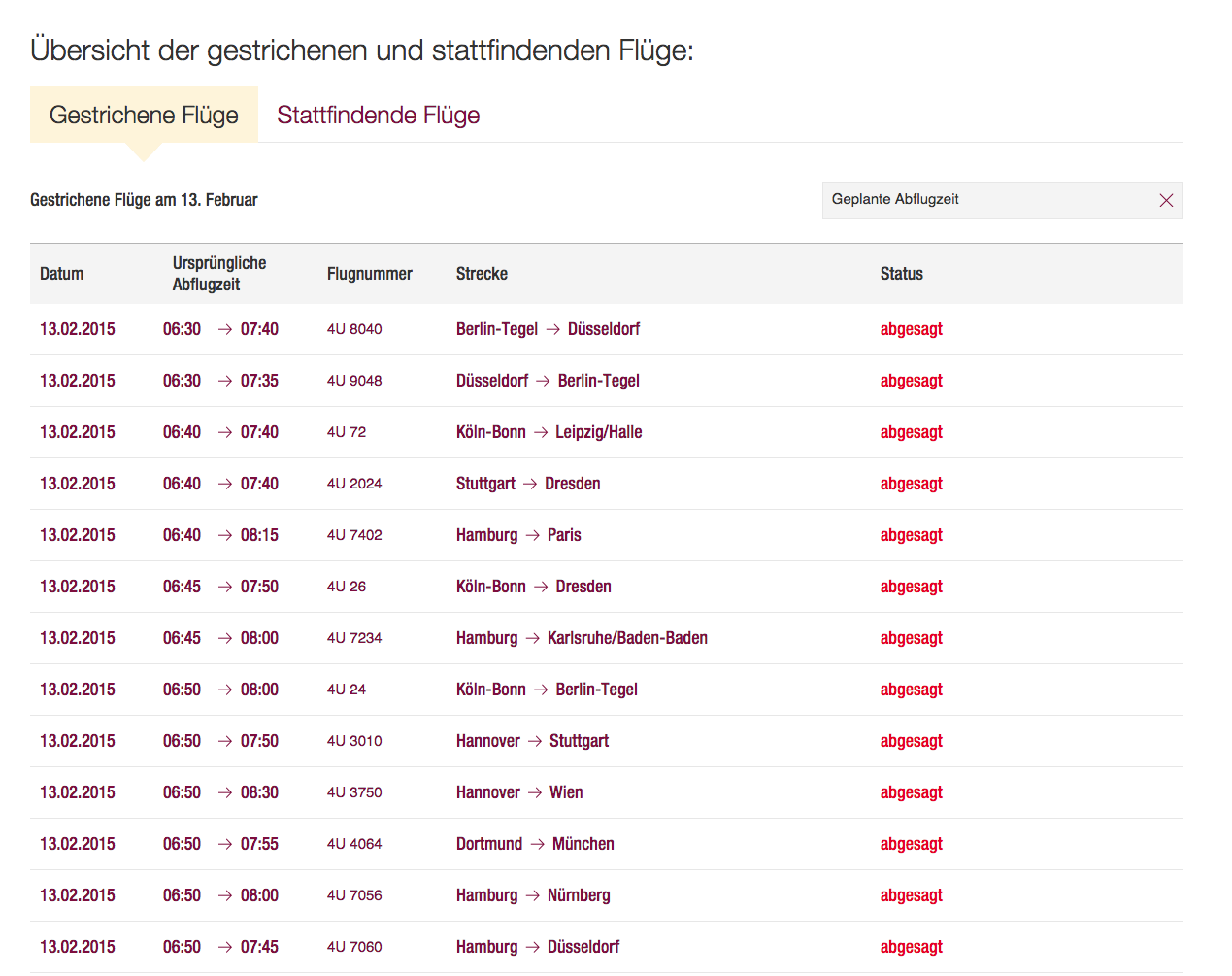The width and height of the screenshot is (1232, 976).
Task: Click the Status column header
Action: point(901,273)
